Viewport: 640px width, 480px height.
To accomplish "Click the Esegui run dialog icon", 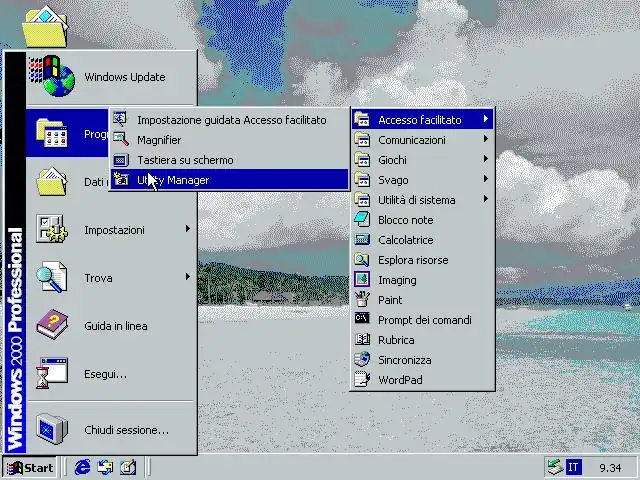I will pyautogui.click(x=51, y=373).
